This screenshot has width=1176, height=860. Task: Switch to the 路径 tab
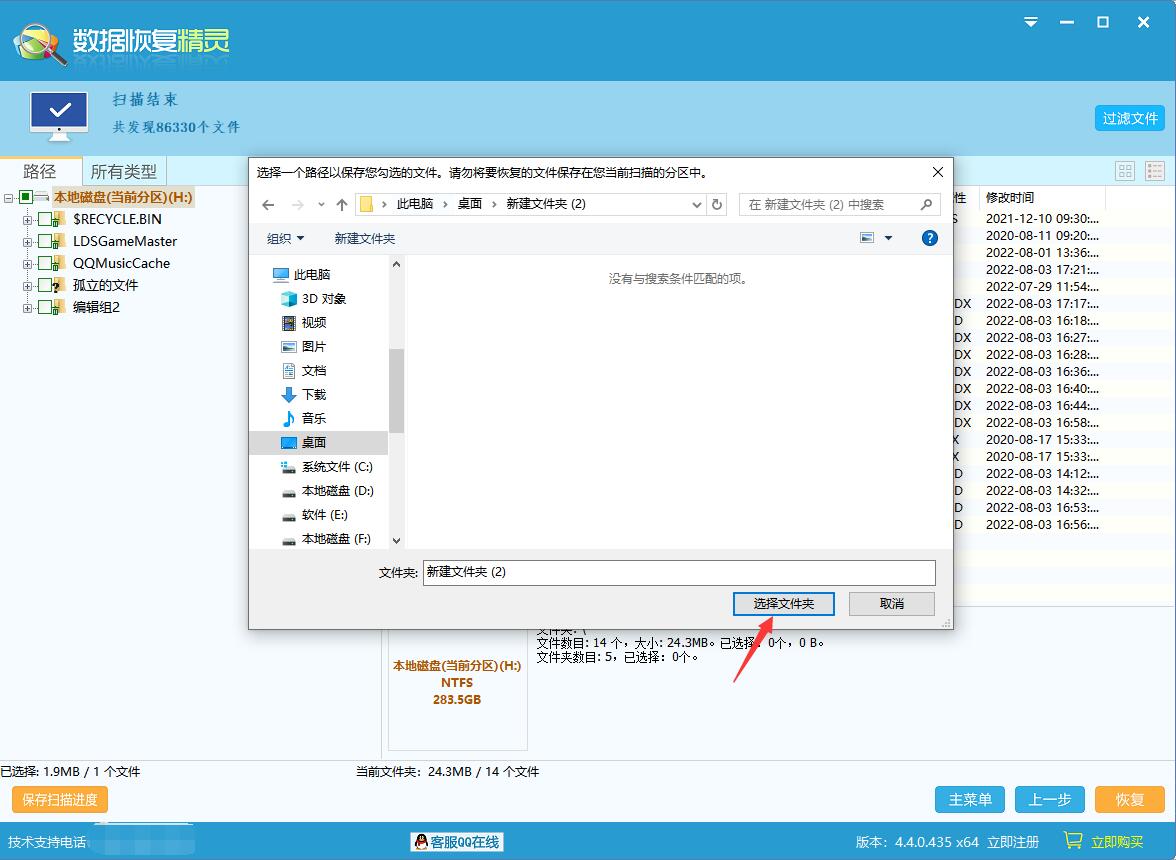pos(40,172)
